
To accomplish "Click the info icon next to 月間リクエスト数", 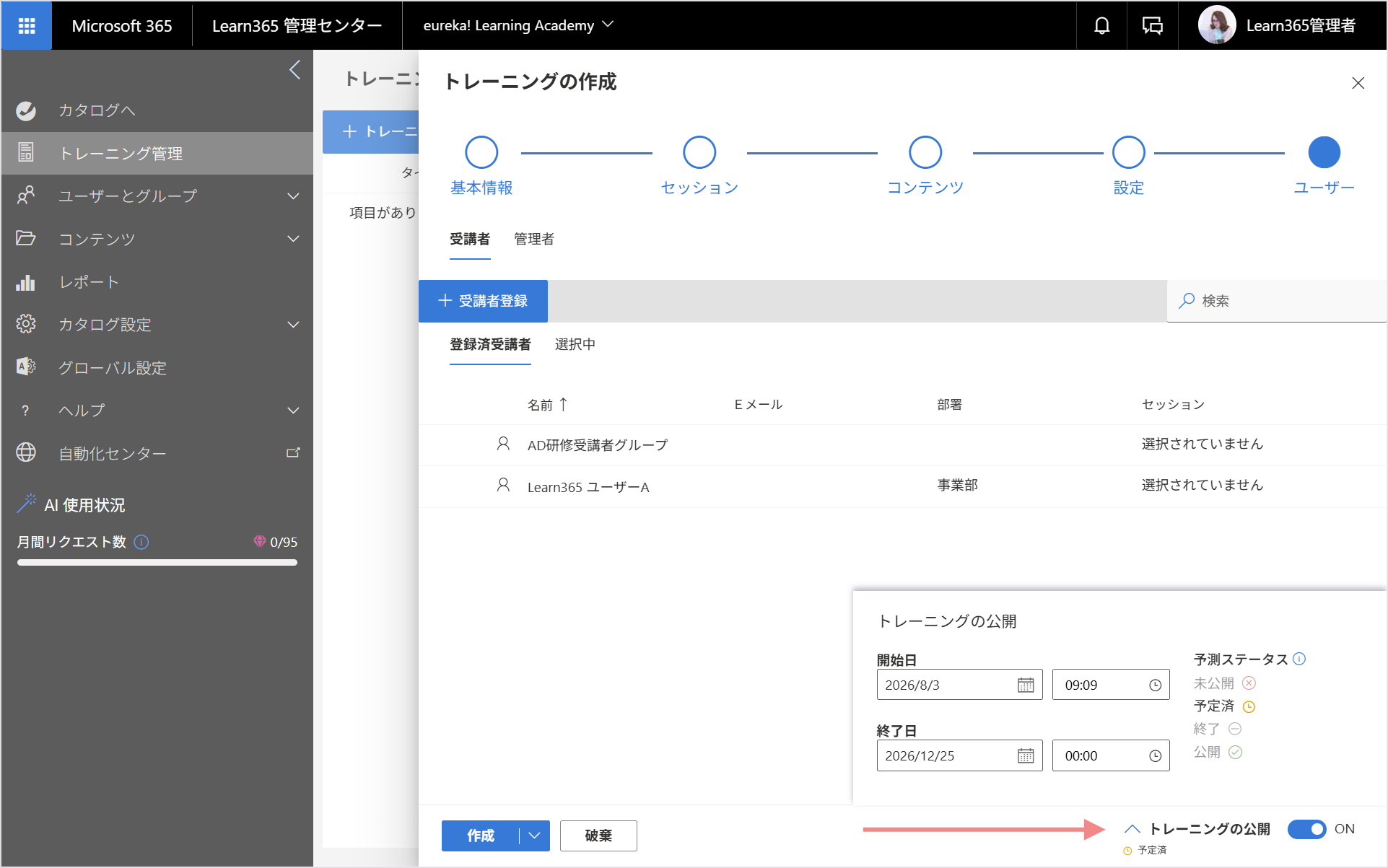I will (141, 542).
